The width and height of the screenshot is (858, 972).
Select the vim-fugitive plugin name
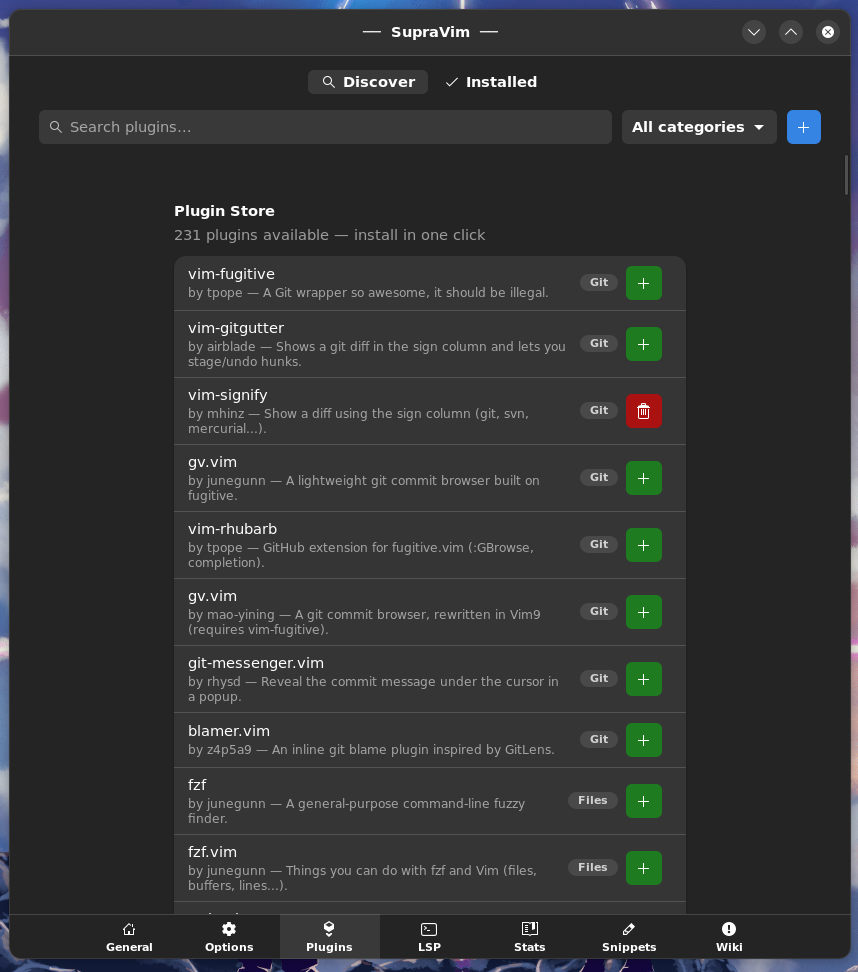pos(231,274)
